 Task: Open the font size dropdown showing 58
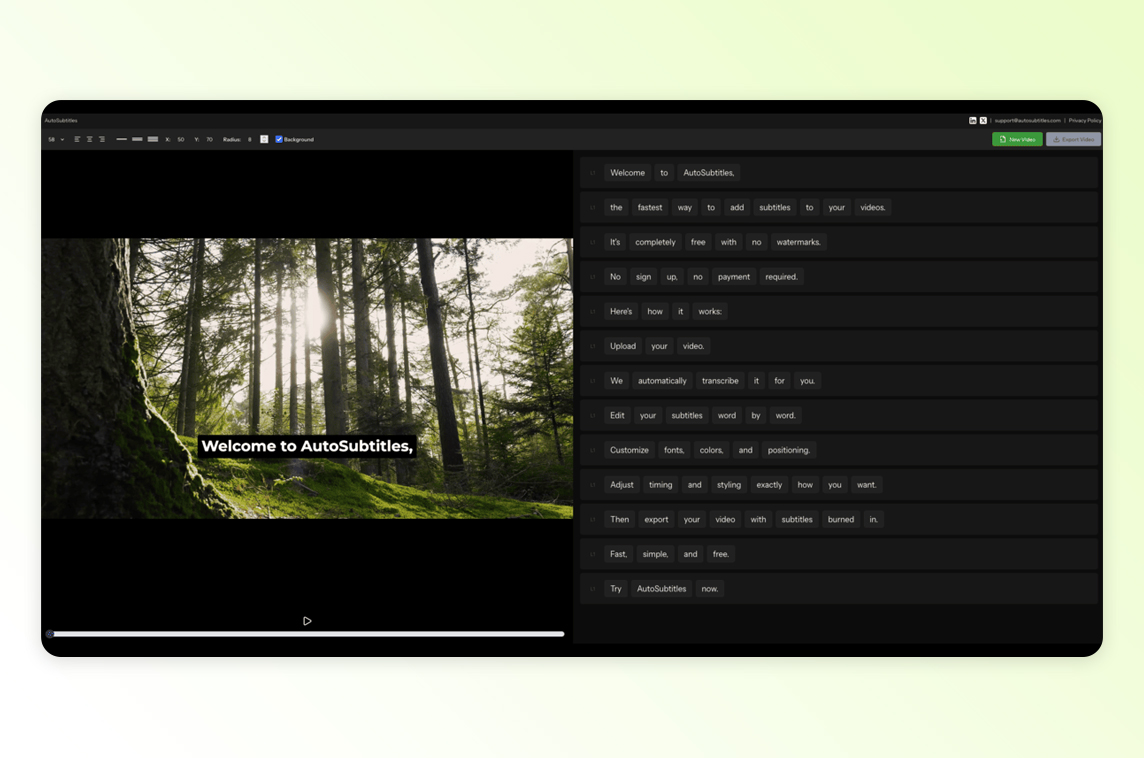[56, 139]
